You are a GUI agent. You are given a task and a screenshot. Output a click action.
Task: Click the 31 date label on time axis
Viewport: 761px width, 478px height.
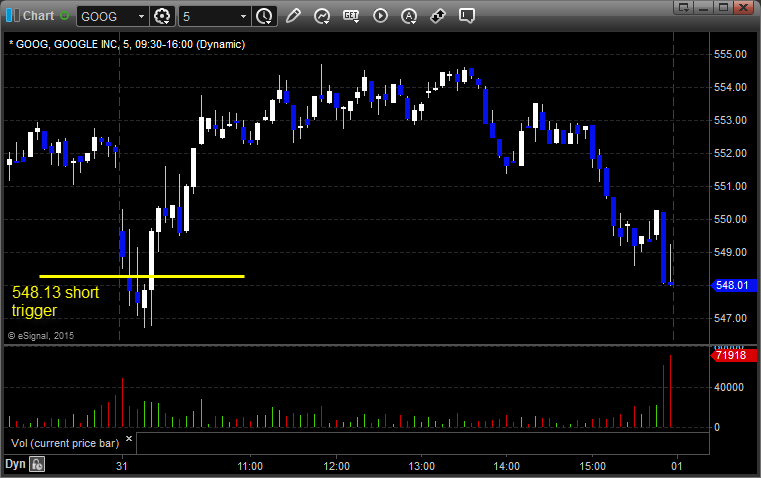click(122, 466)
